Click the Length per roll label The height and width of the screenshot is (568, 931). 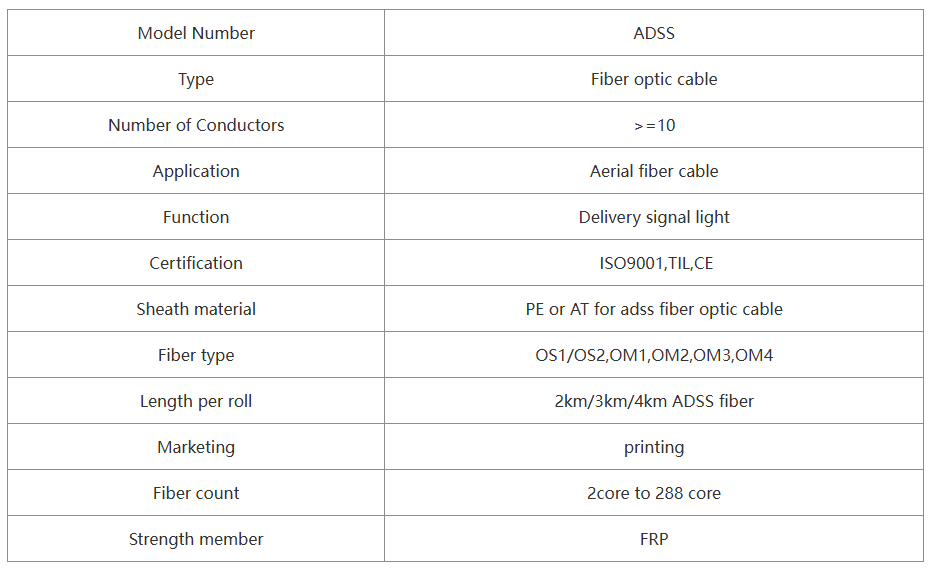point(196,401)
